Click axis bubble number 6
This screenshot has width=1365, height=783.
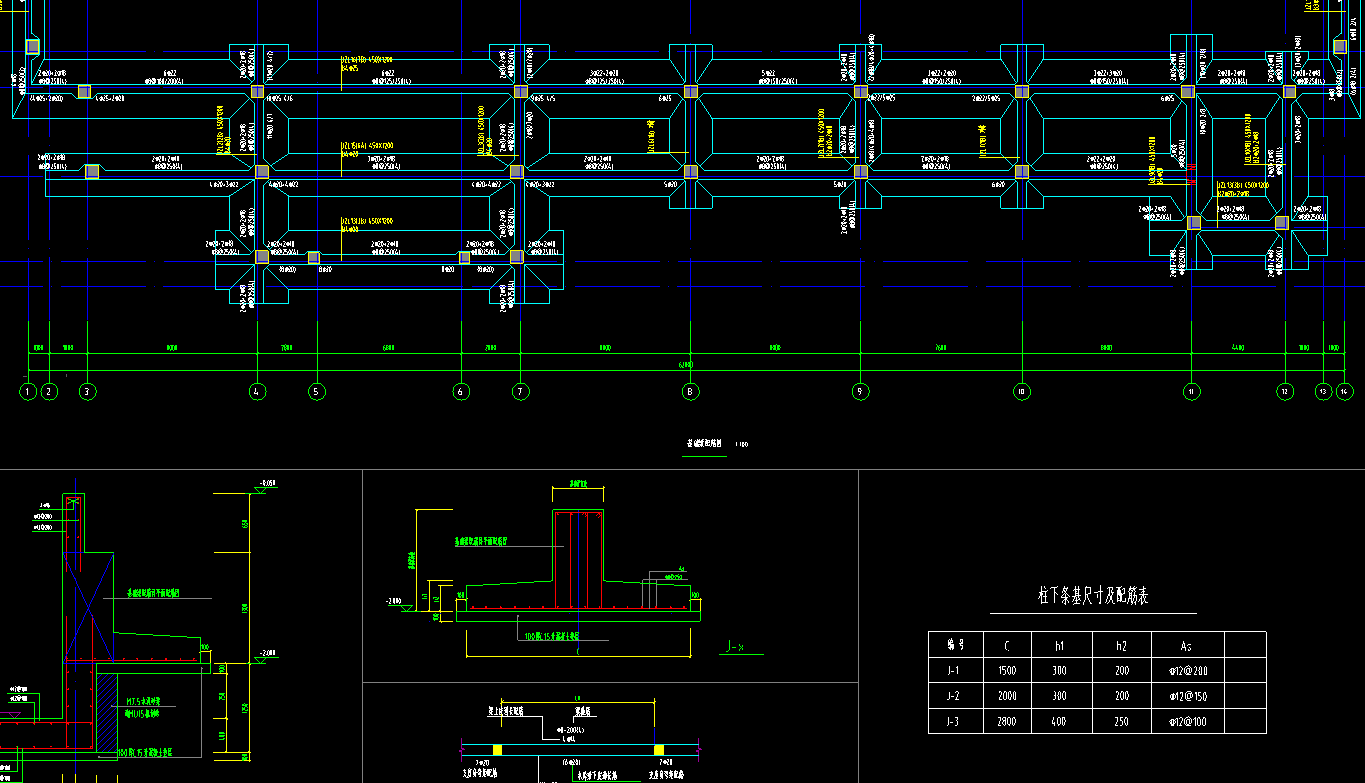coord(461,391)
